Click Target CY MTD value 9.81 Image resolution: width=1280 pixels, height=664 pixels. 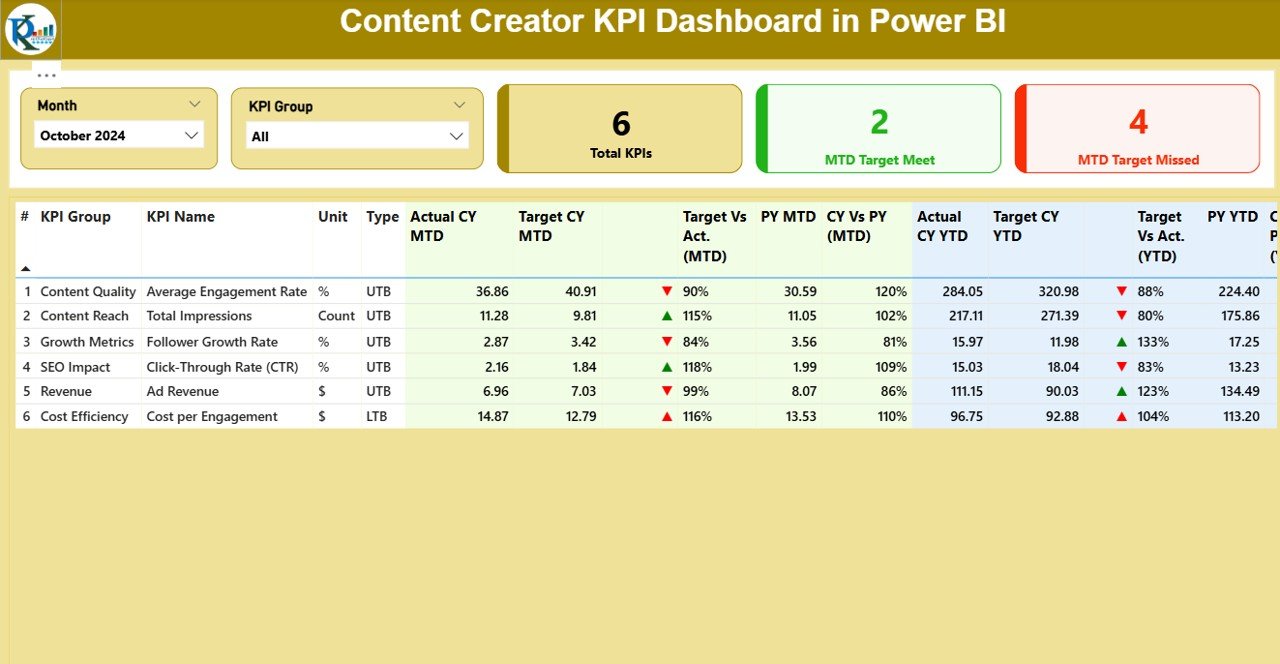tap(582, 316)
